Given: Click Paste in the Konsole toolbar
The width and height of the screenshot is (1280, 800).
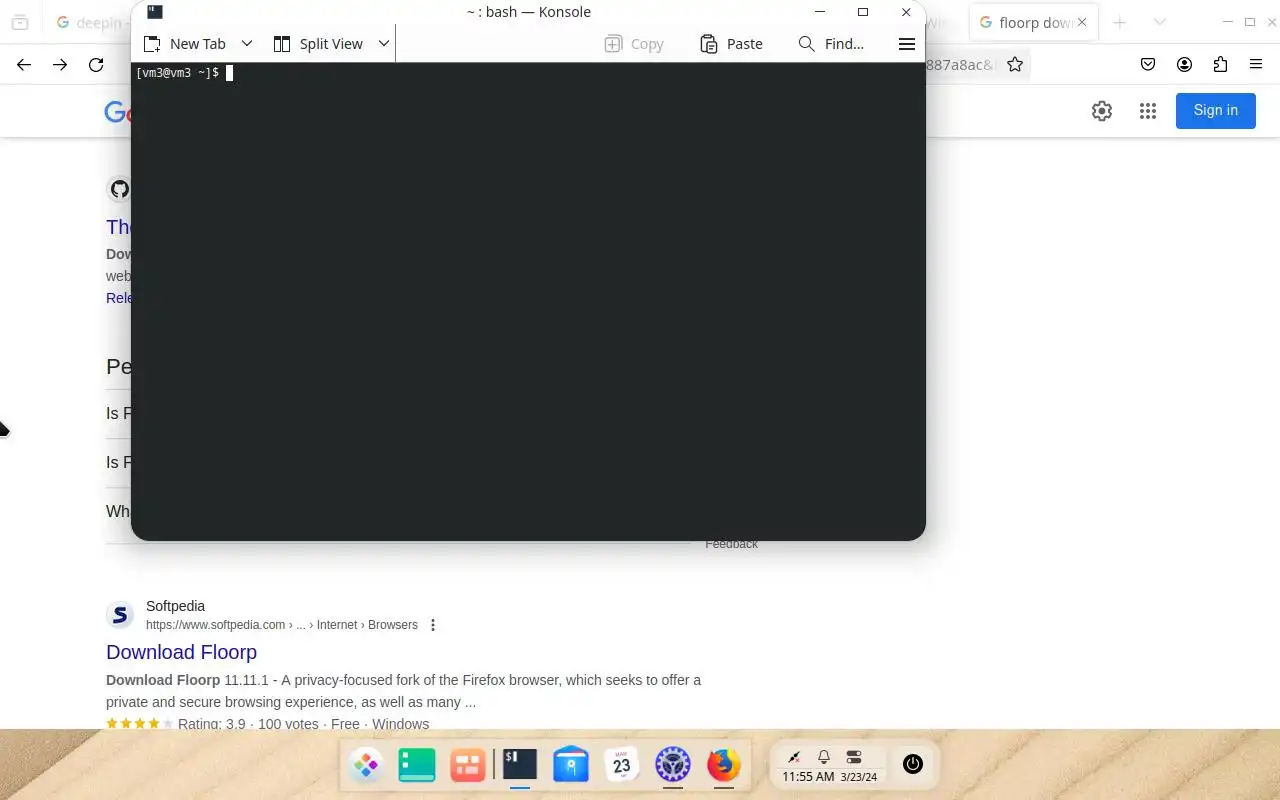Looking at the screenshot, I should [731, 44].
